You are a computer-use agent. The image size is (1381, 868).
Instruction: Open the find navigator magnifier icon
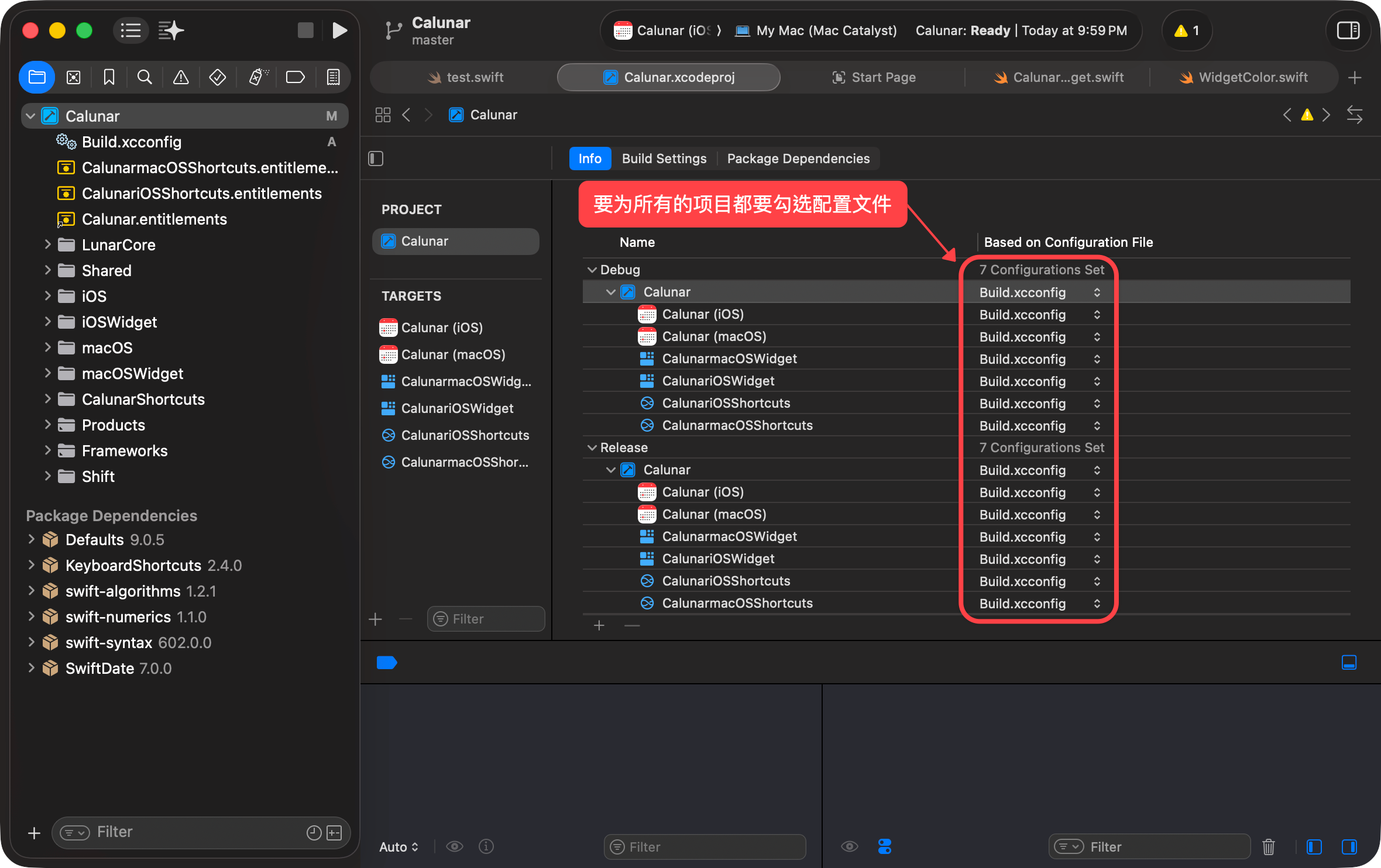145,77
